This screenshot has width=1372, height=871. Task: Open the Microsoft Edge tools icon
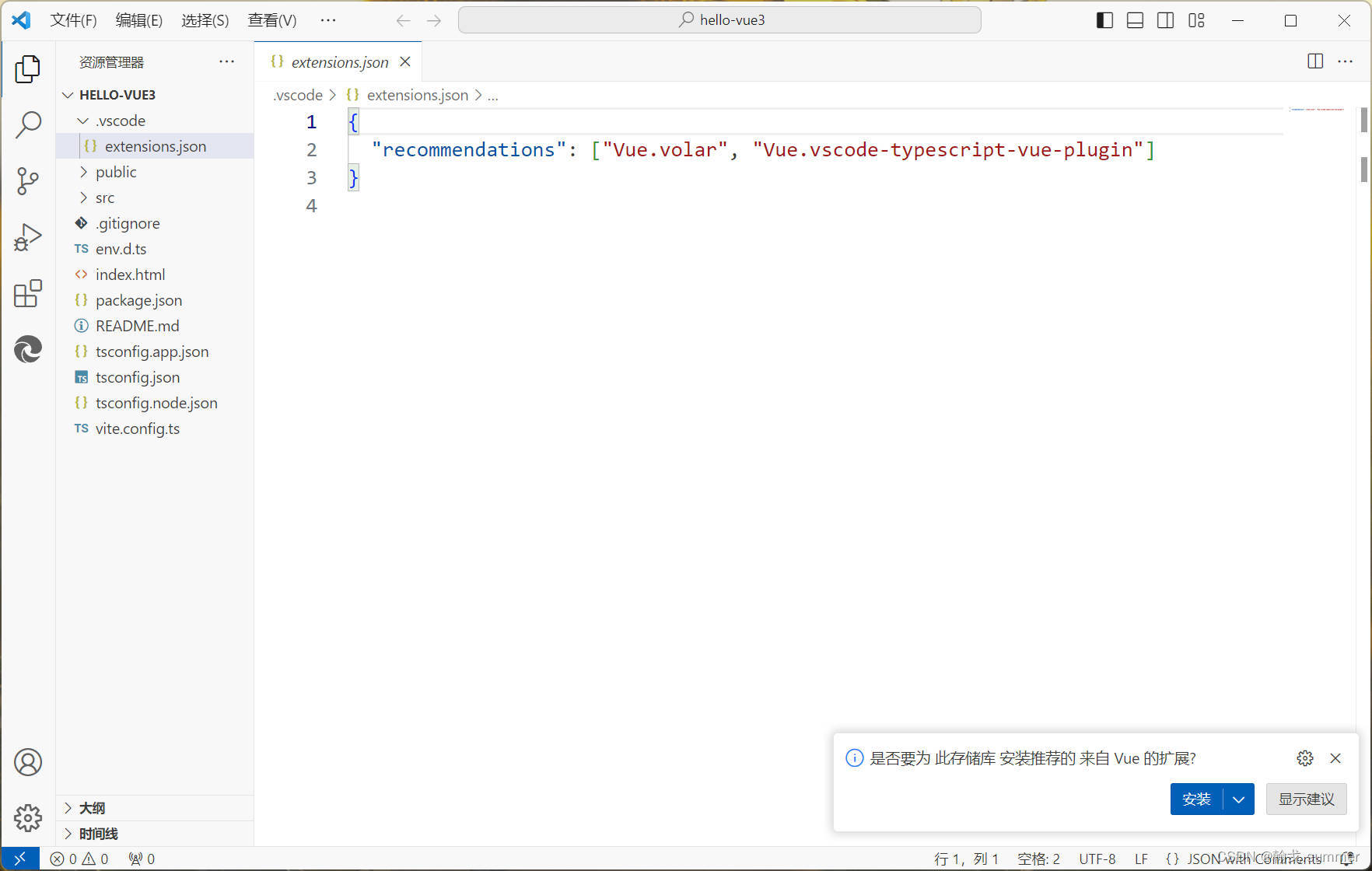(28, 349)
